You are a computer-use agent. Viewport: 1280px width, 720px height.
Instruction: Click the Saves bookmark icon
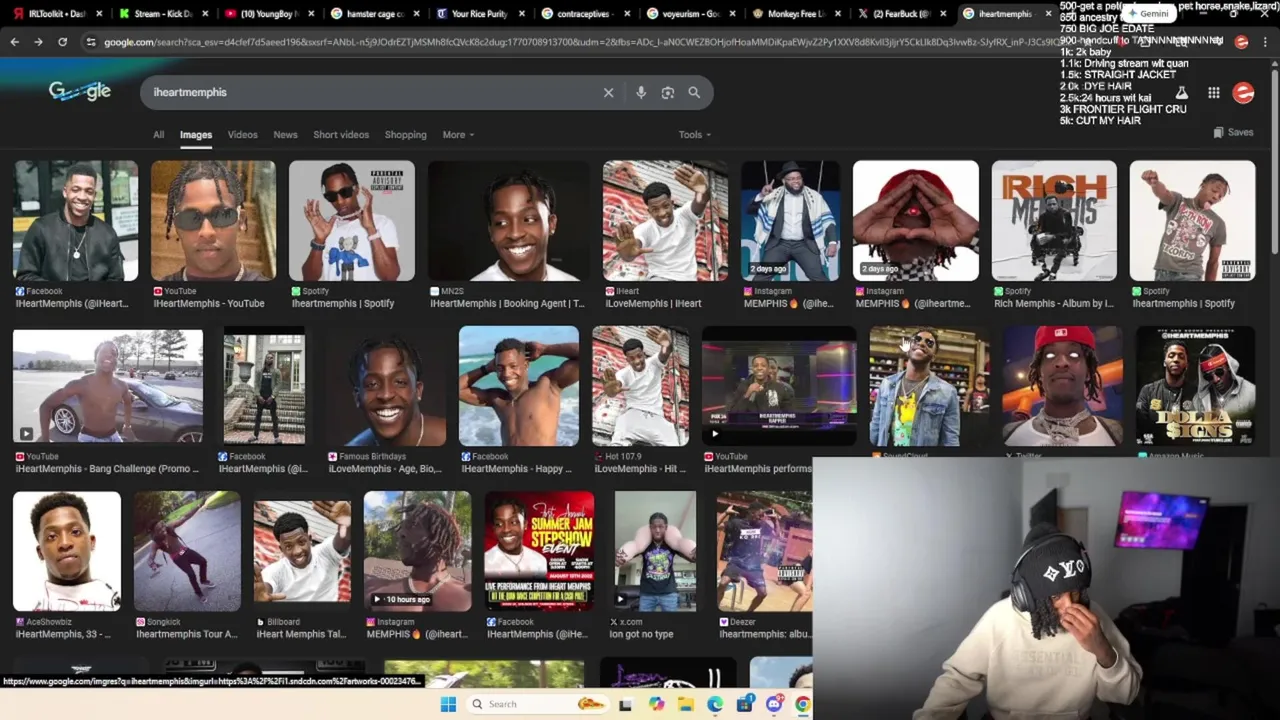tap(1218, 132)
